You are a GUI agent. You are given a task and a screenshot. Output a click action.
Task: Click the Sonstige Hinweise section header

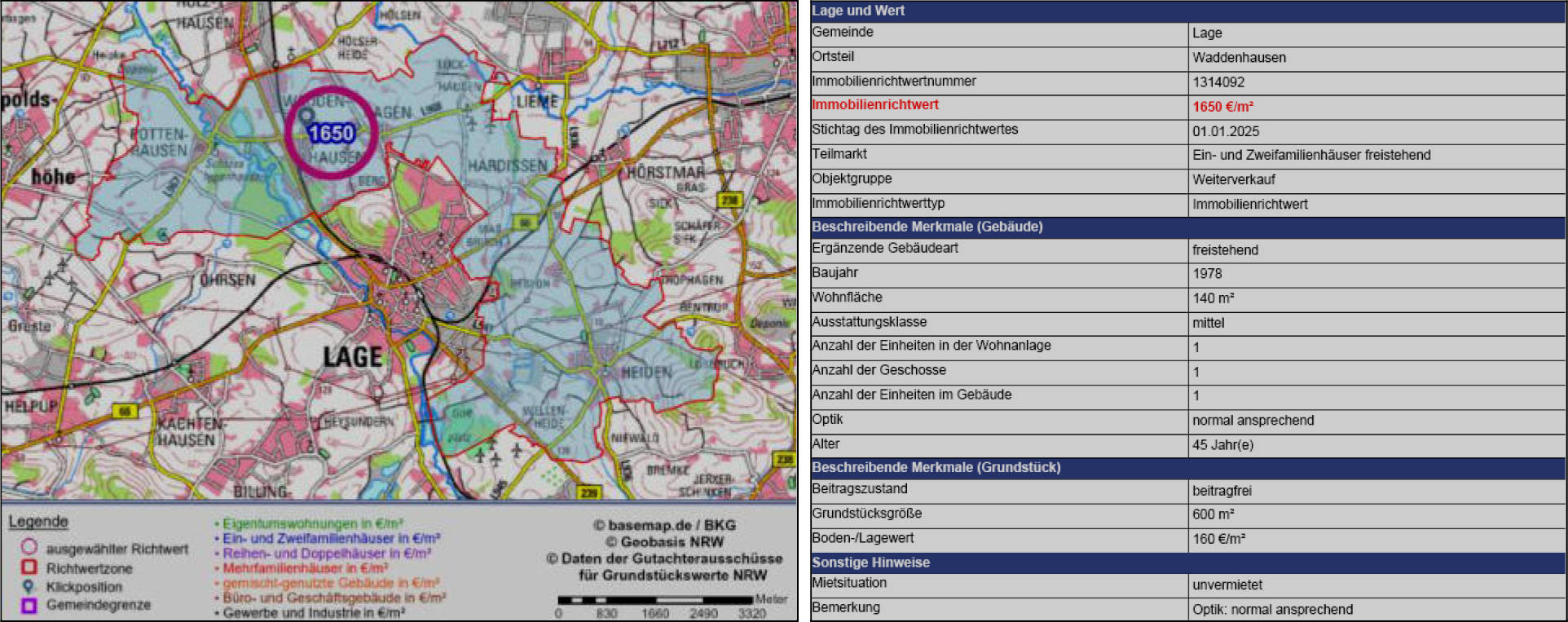[x=870, y=562]
